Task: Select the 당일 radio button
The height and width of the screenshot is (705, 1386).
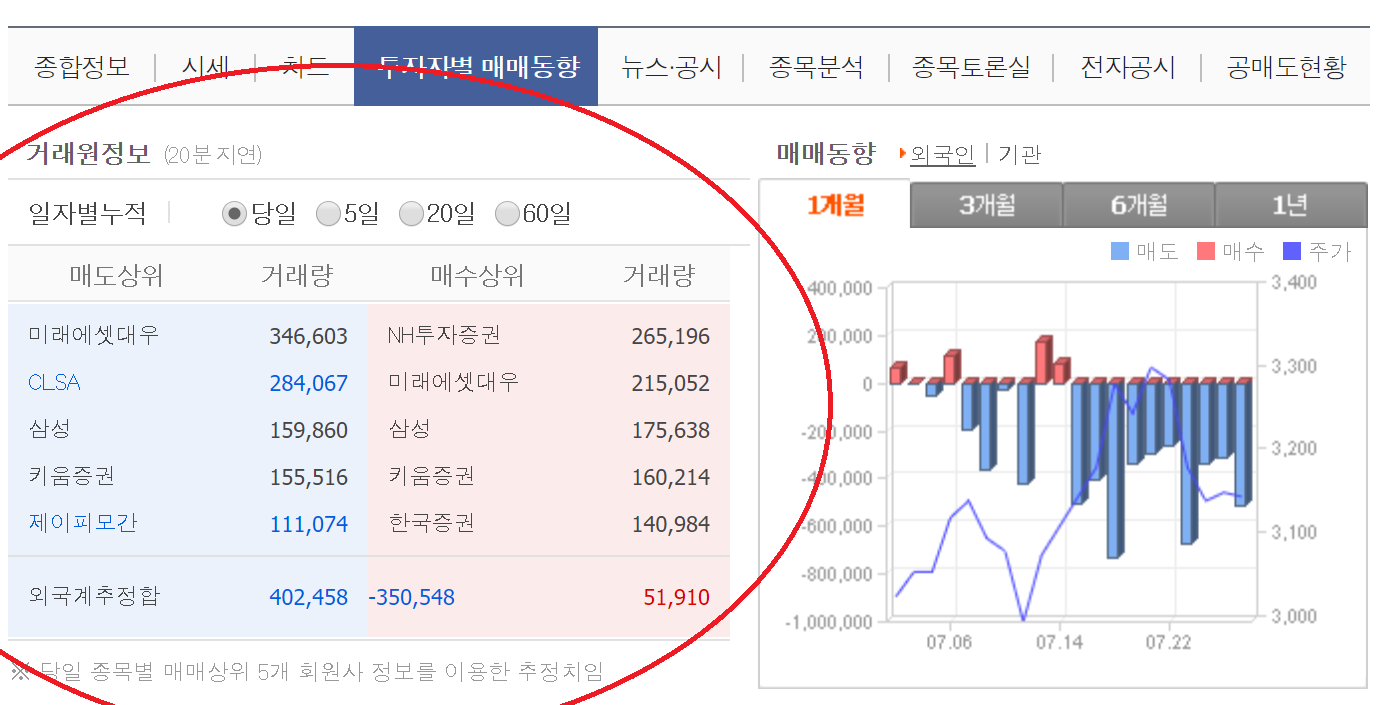Action: coord(234,214)
